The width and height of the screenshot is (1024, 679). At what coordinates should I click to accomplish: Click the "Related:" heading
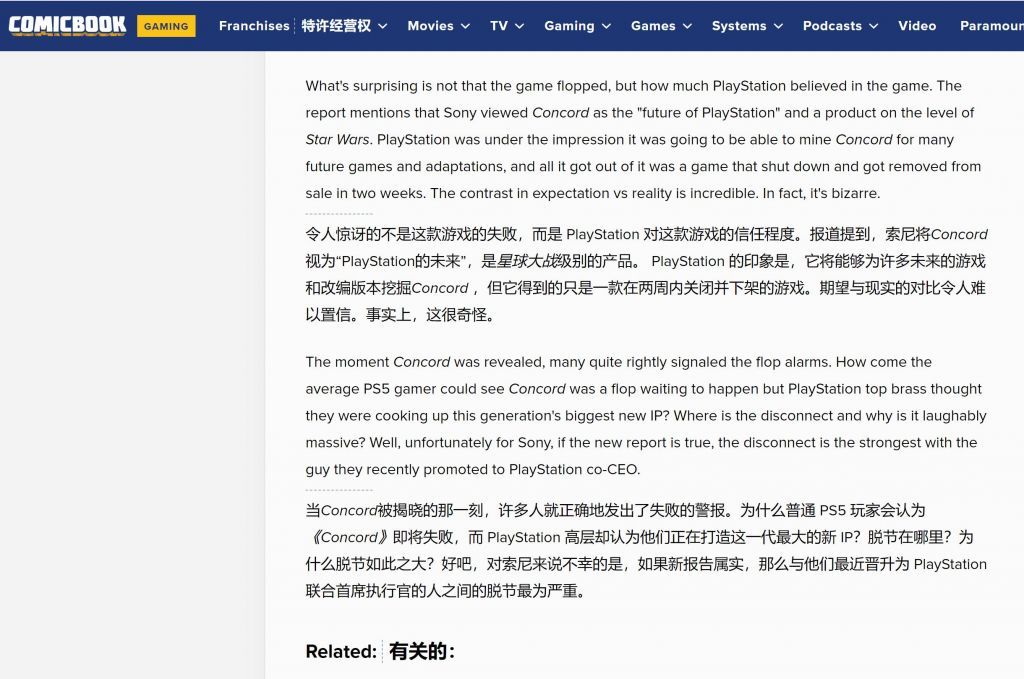[341, 652]
